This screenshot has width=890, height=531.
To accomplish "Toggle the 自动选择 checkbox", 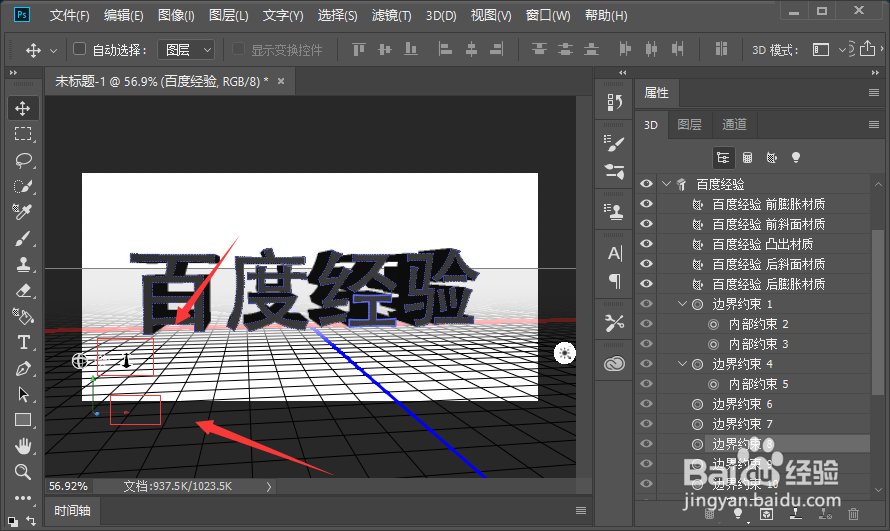I will [79, 49].
